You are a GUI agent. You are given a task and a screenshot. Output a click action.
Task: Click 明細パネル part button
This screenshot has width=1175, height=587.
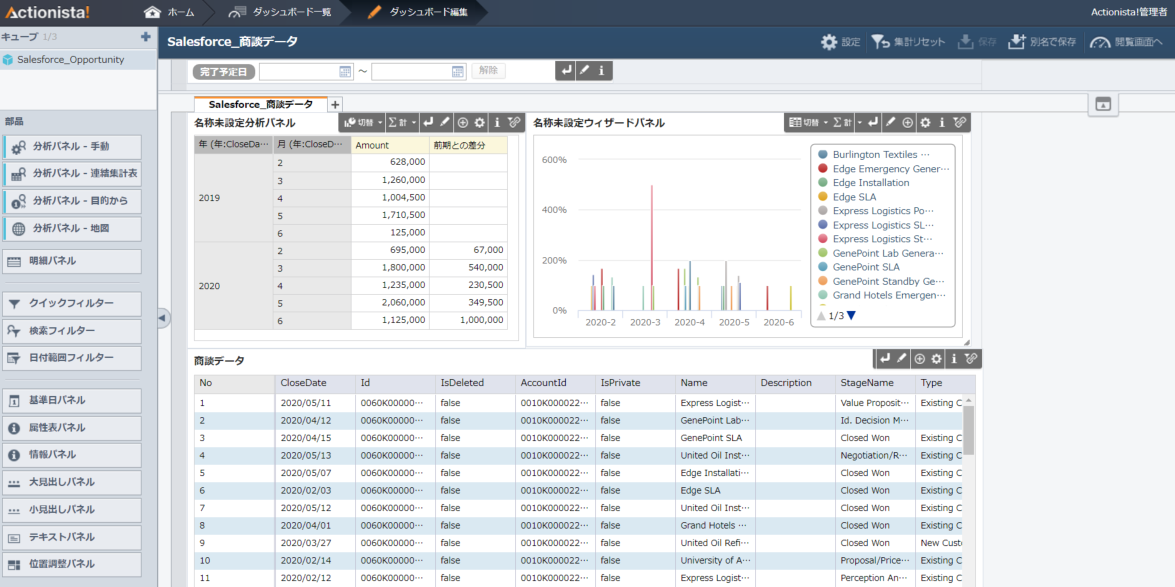72,261
